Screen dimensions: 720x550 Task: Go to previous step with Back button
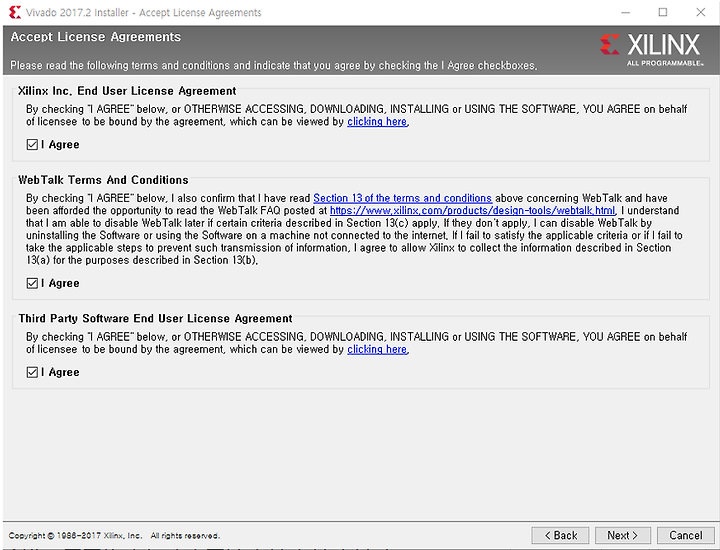point(560,535)
